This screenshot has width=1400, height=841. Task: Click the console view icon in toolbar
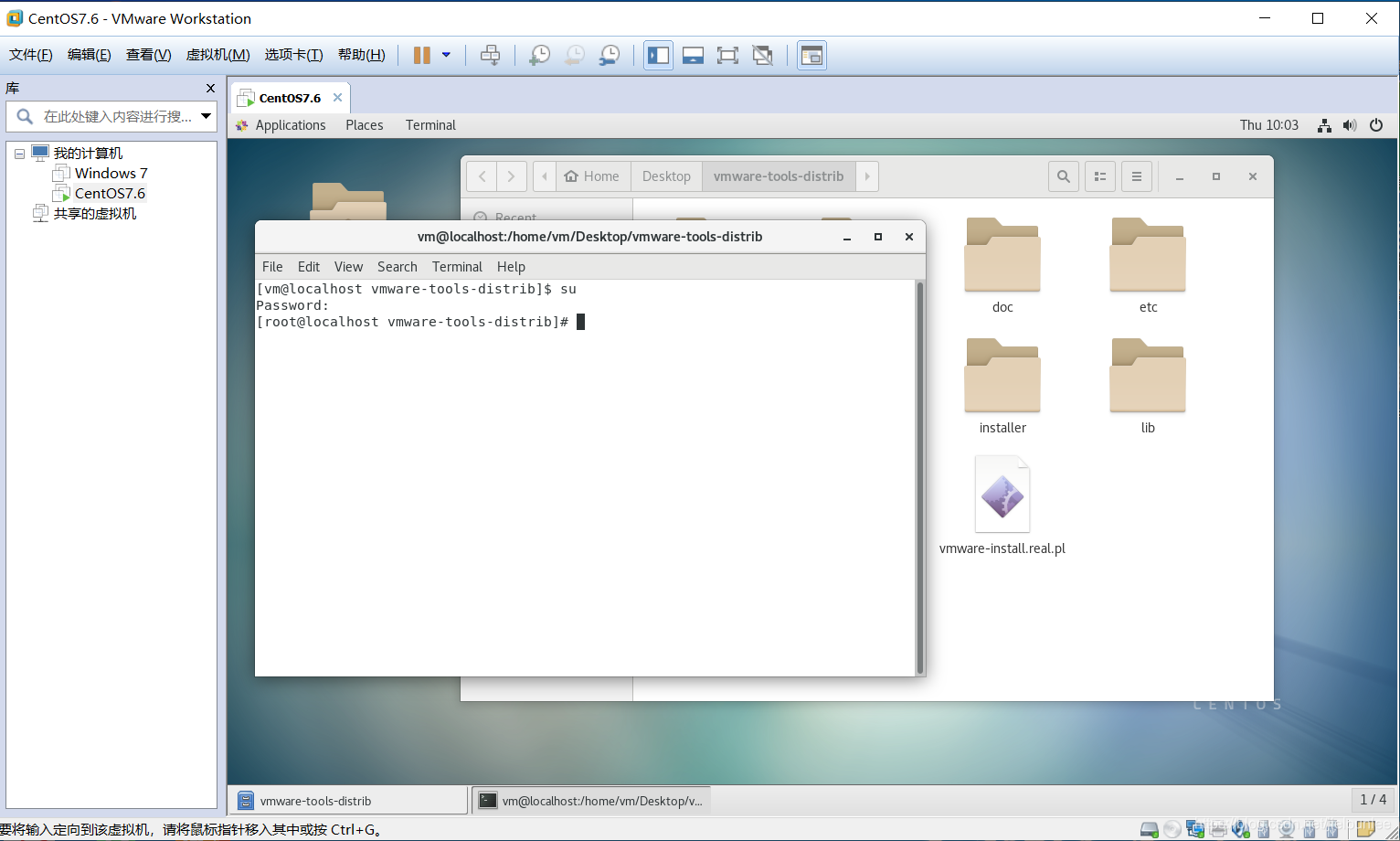pos(811,55)
